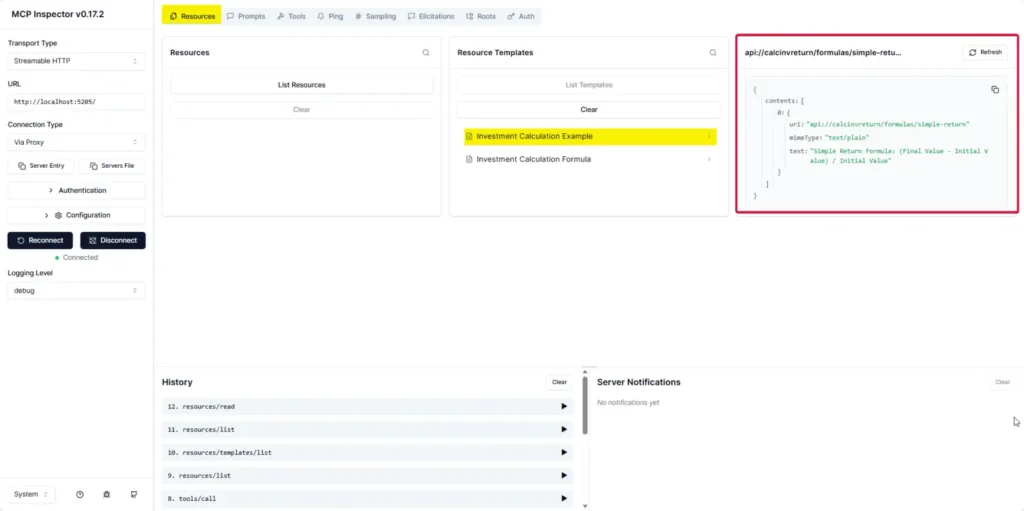Open the help icon in sidebar footer
1024x511 pixels.
(80, 495)
